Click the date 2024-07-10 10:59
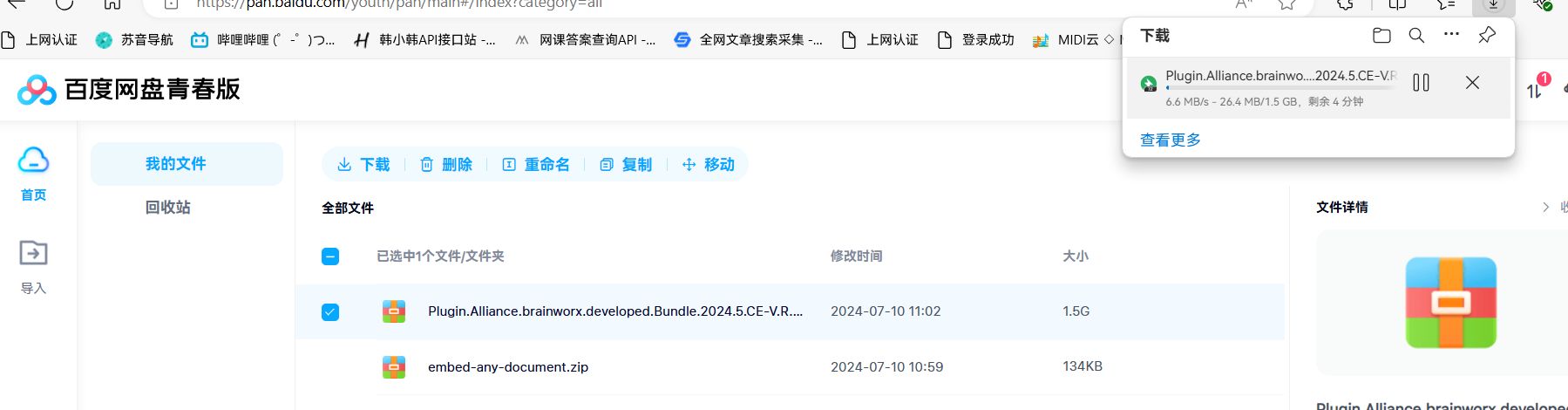This screenshot has width=1568, height=410. 886,367
